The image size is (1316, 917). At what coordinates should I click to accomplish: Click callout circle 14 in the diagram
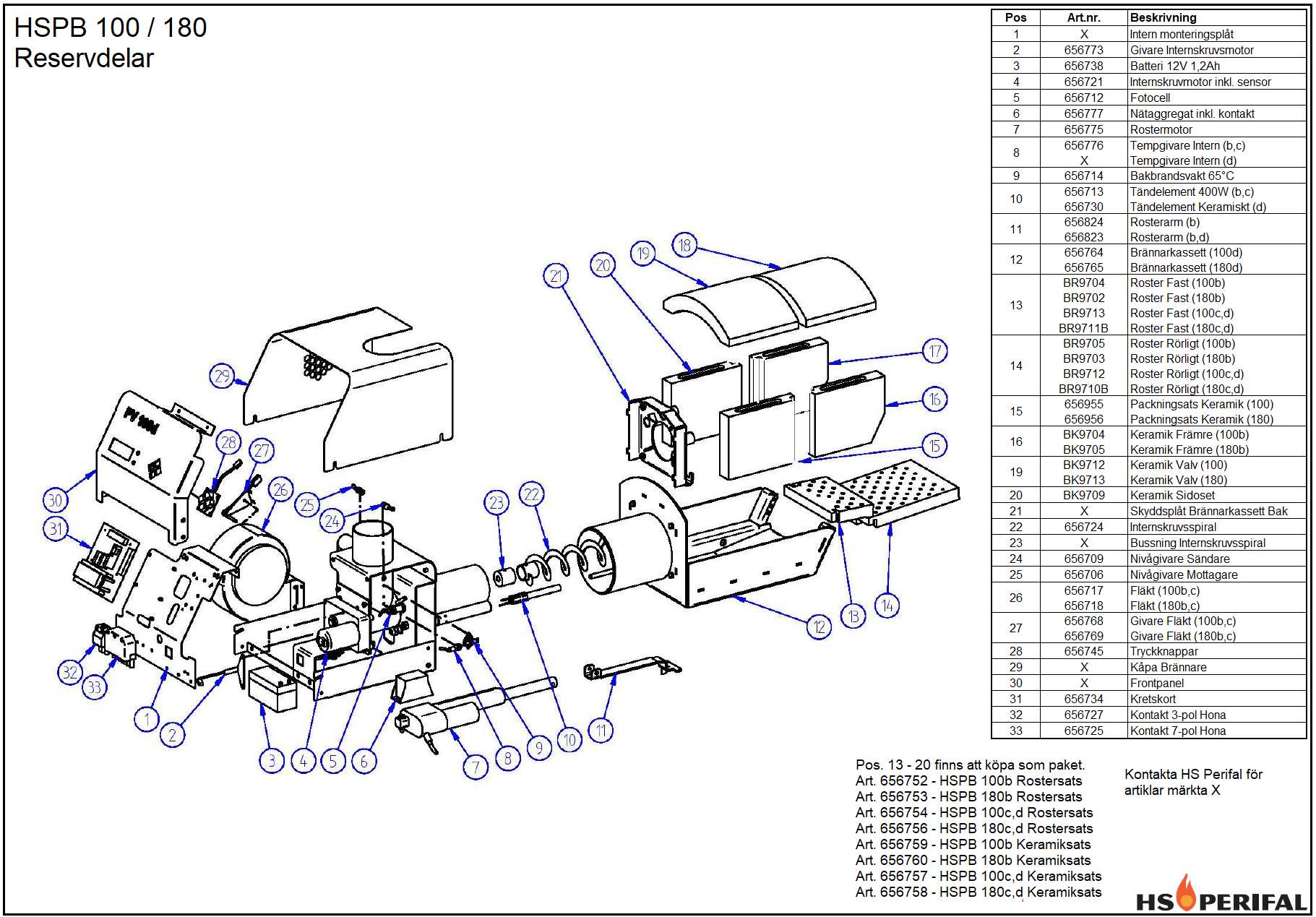887,606
